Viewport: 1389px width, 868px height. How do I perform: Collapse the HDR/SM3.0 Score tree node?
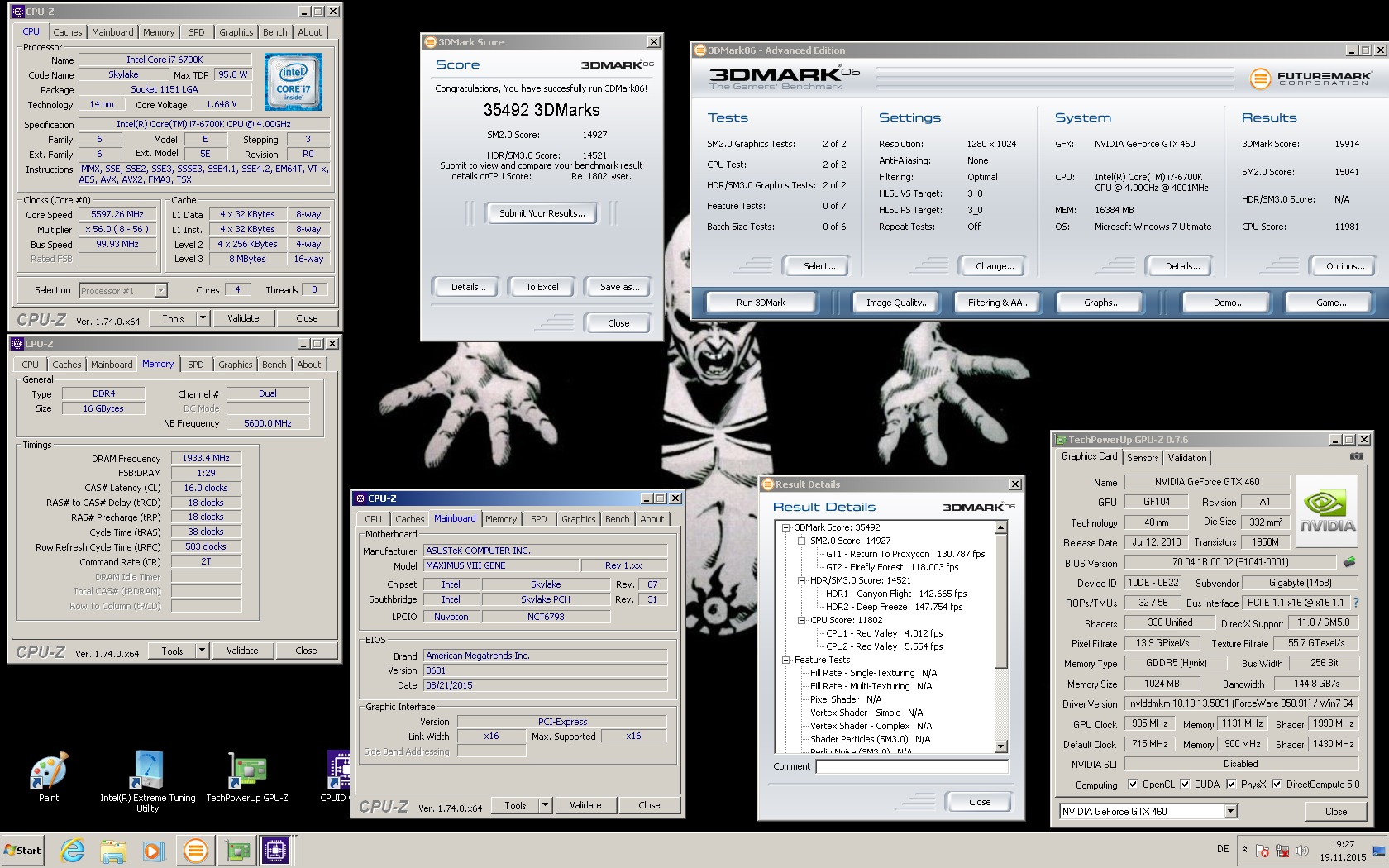tap(802, 580)
